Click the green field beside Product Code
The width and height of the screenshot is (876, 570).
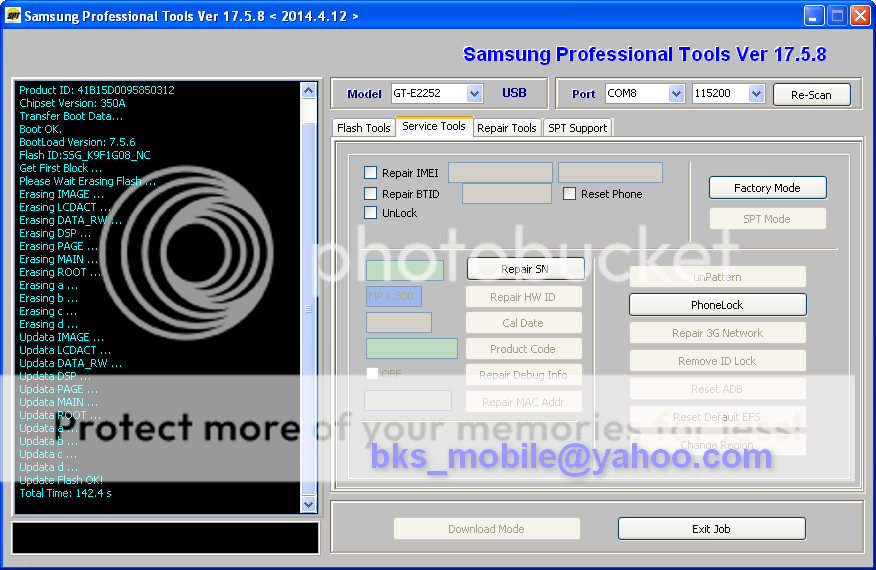point(412,349)
